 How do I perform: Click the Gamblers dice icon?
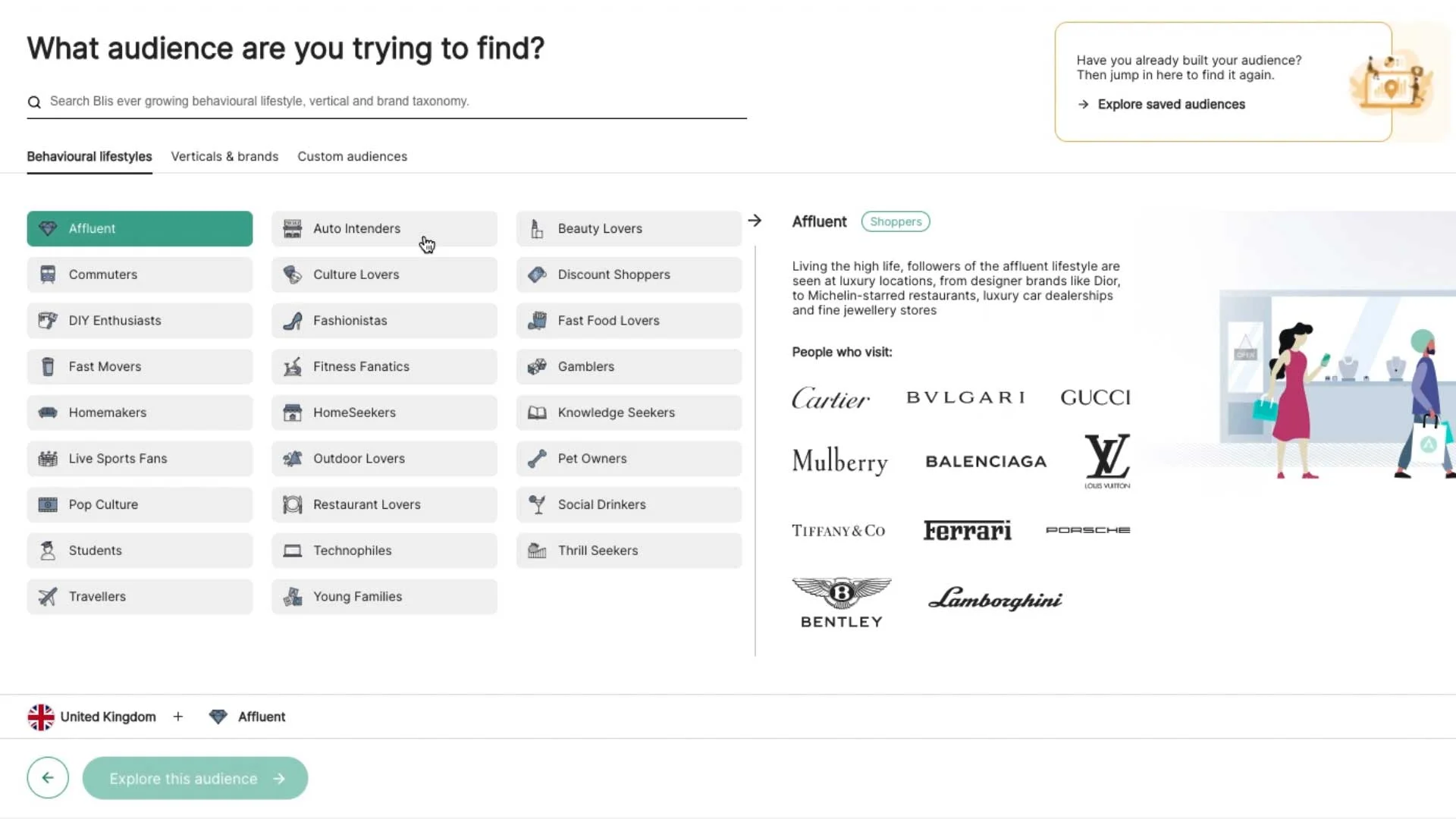click(x=537, y=366)
